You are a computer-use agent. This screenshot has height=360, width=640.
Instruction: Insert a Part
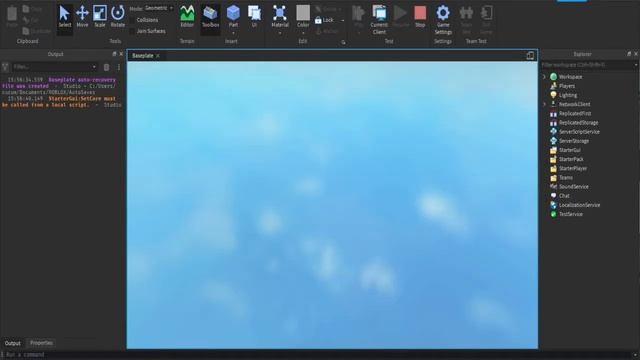coord(233,16)
